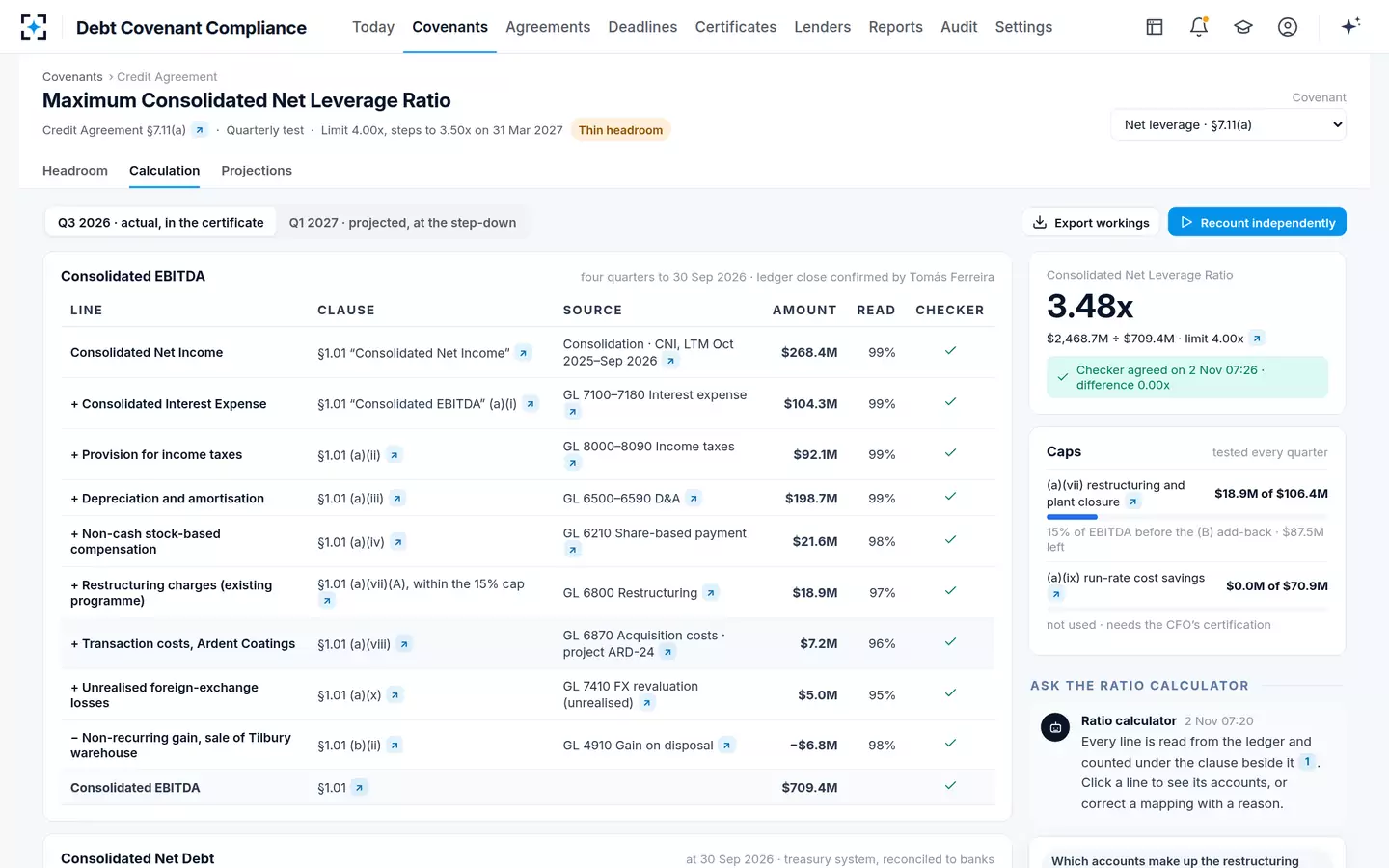The width and height of the screenshot is (1389, 868).
Task: Open source link for GL 6800 Restructuring
Action: (711, 593)
